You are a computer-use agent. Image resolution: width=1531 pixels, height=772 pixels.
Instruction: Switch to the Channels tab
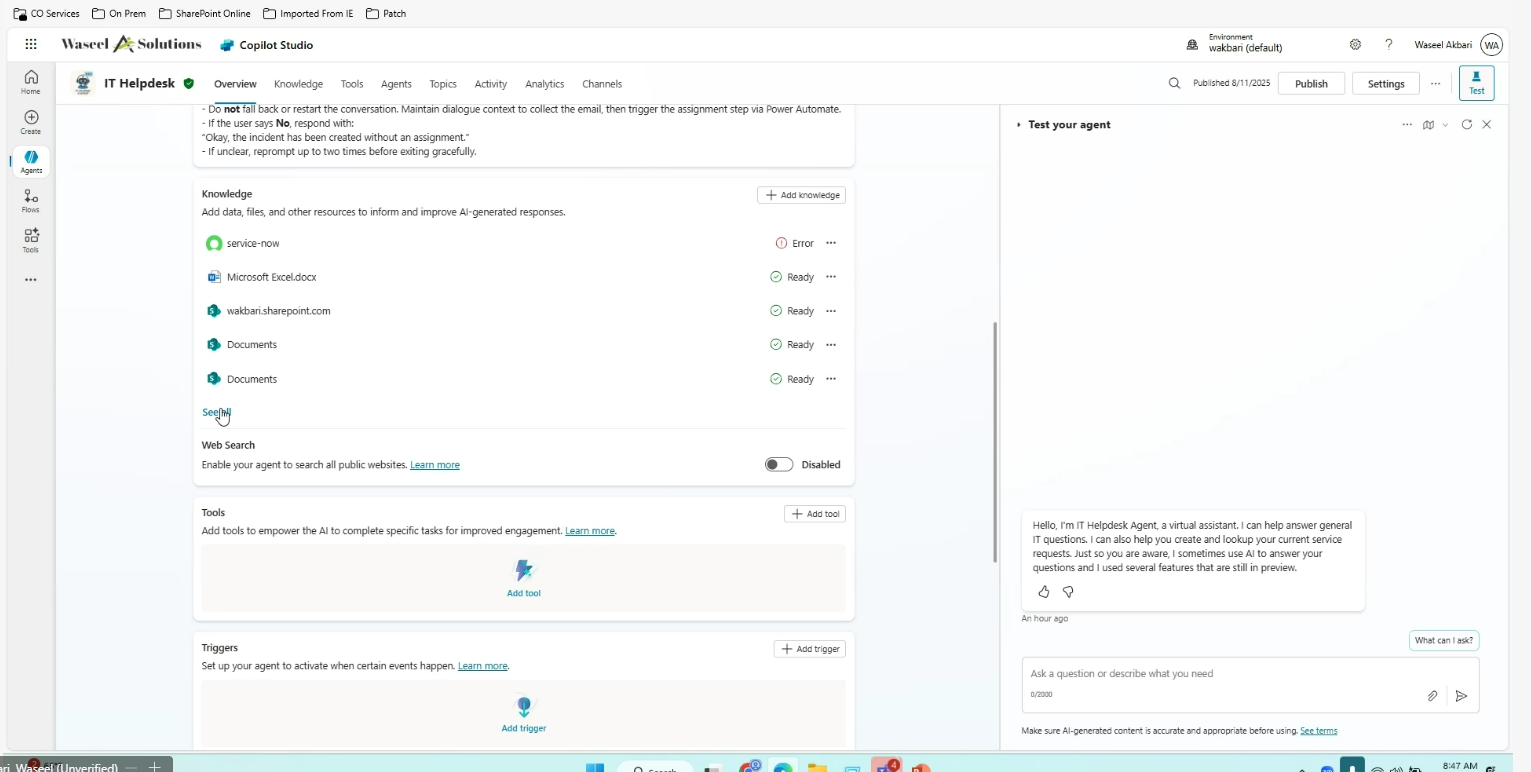[x=602, y=84]
